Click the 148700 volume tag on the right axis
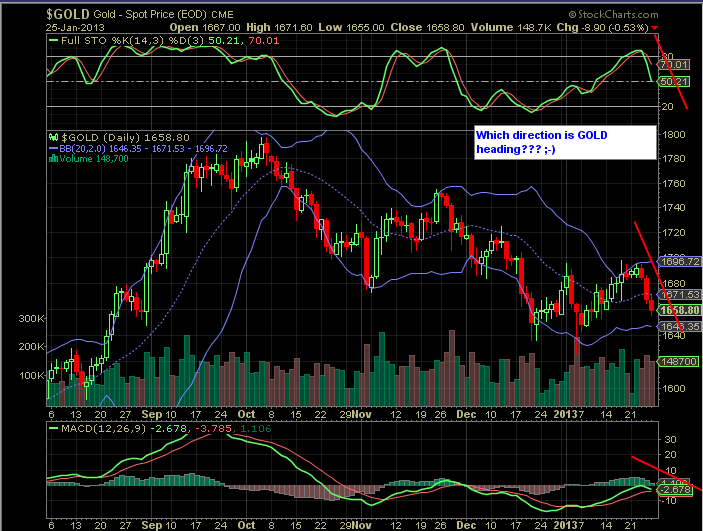Image resolution: width=703 pixels, height=531 pixels. (x=678, y=361)
